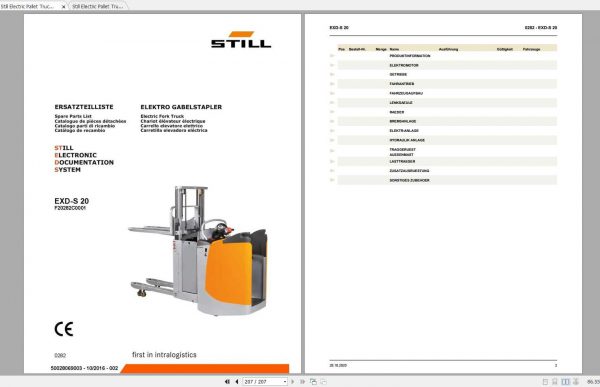The height and width of the screenshot is (387, 600).
Task: Click the Bestell-Nr. column header
Action: [357, 49]
